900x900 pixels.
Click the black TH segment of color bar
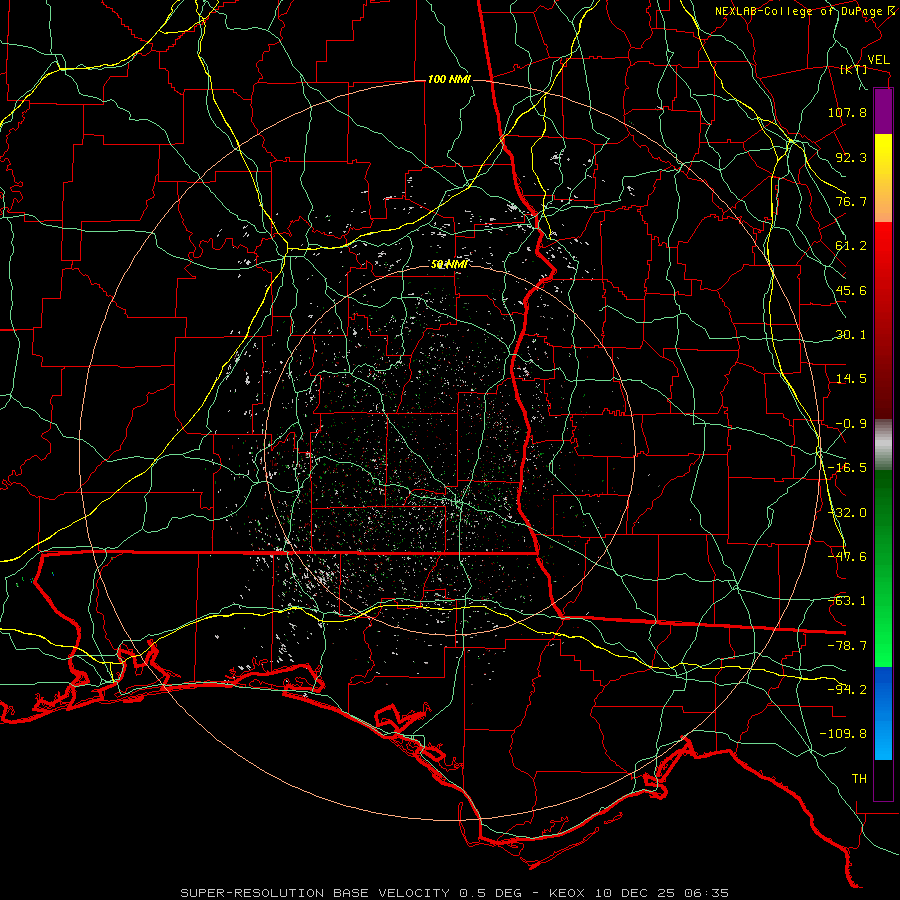pos(883,780)
